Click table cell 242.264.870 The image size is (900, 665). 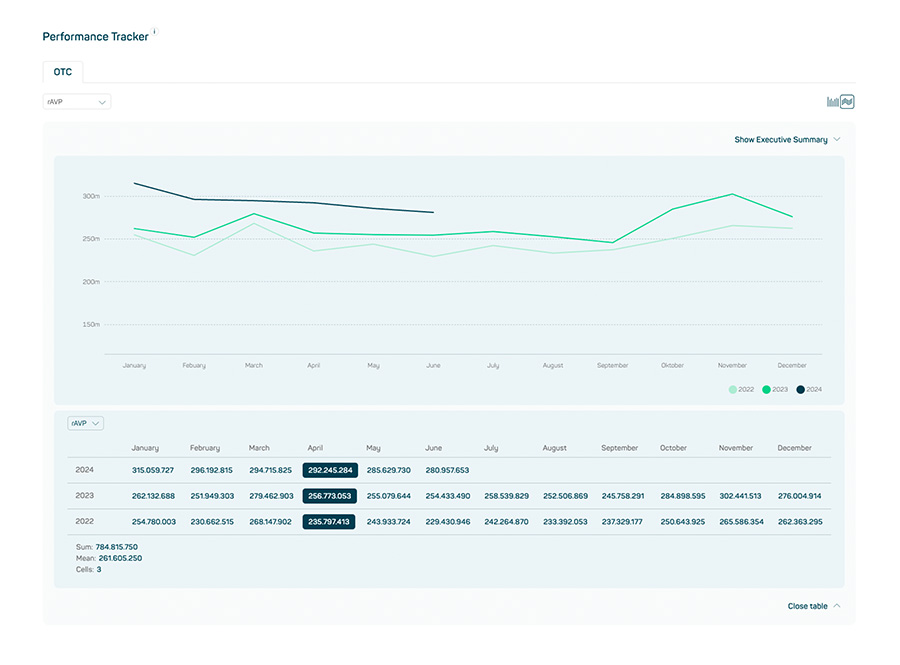tap(506, 522)
